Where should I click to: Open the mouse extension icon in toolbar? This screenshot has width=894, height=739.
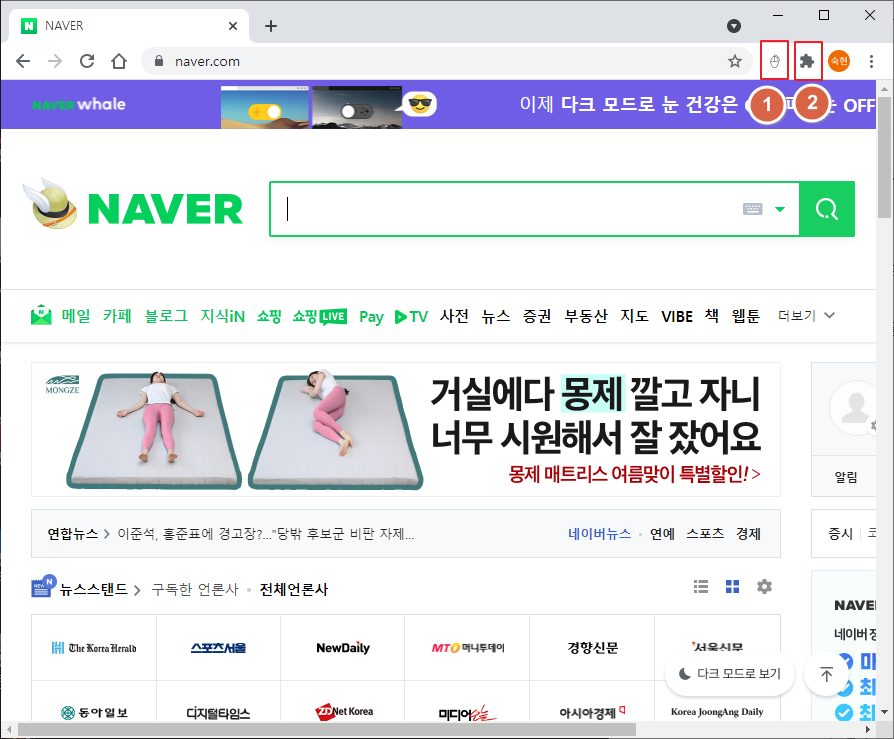(x=774, y=61)
